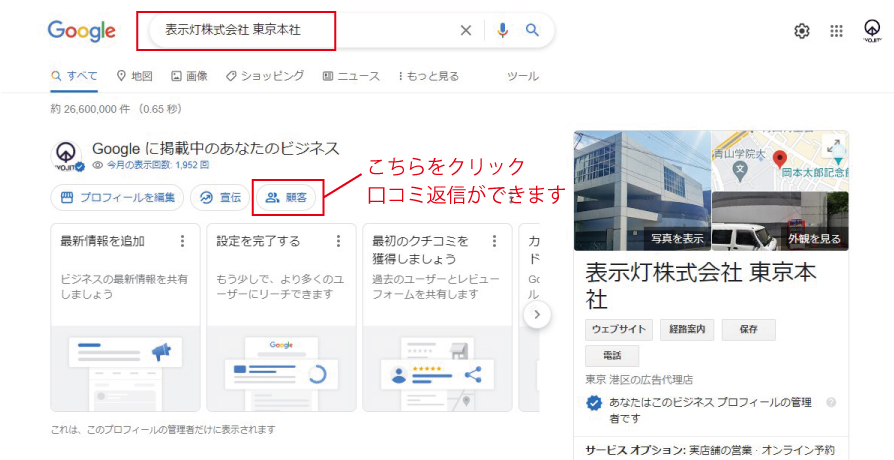Click business logo beside あなたのビジネス
The image size is (894, 460).
click(x=67, y=155)
